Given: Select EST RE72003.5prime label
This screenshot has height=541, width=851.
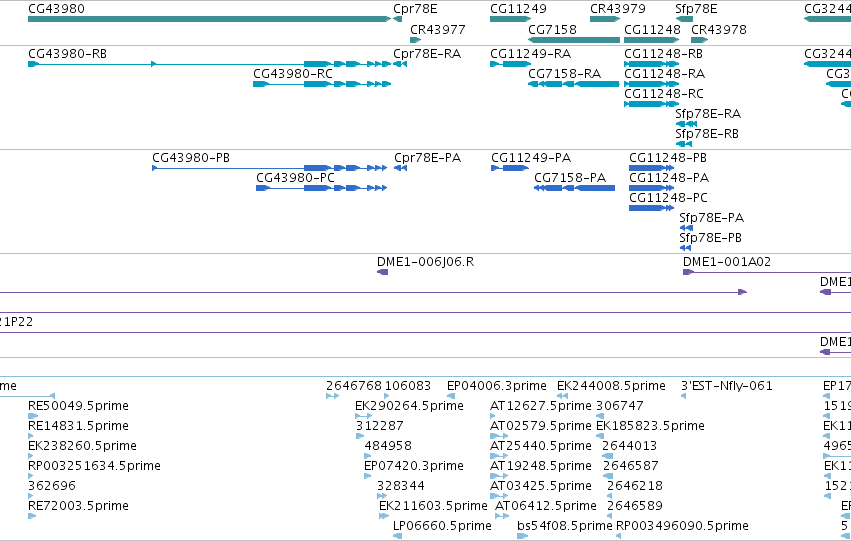Looking at the screenshot, I should (x=78, y=506).
